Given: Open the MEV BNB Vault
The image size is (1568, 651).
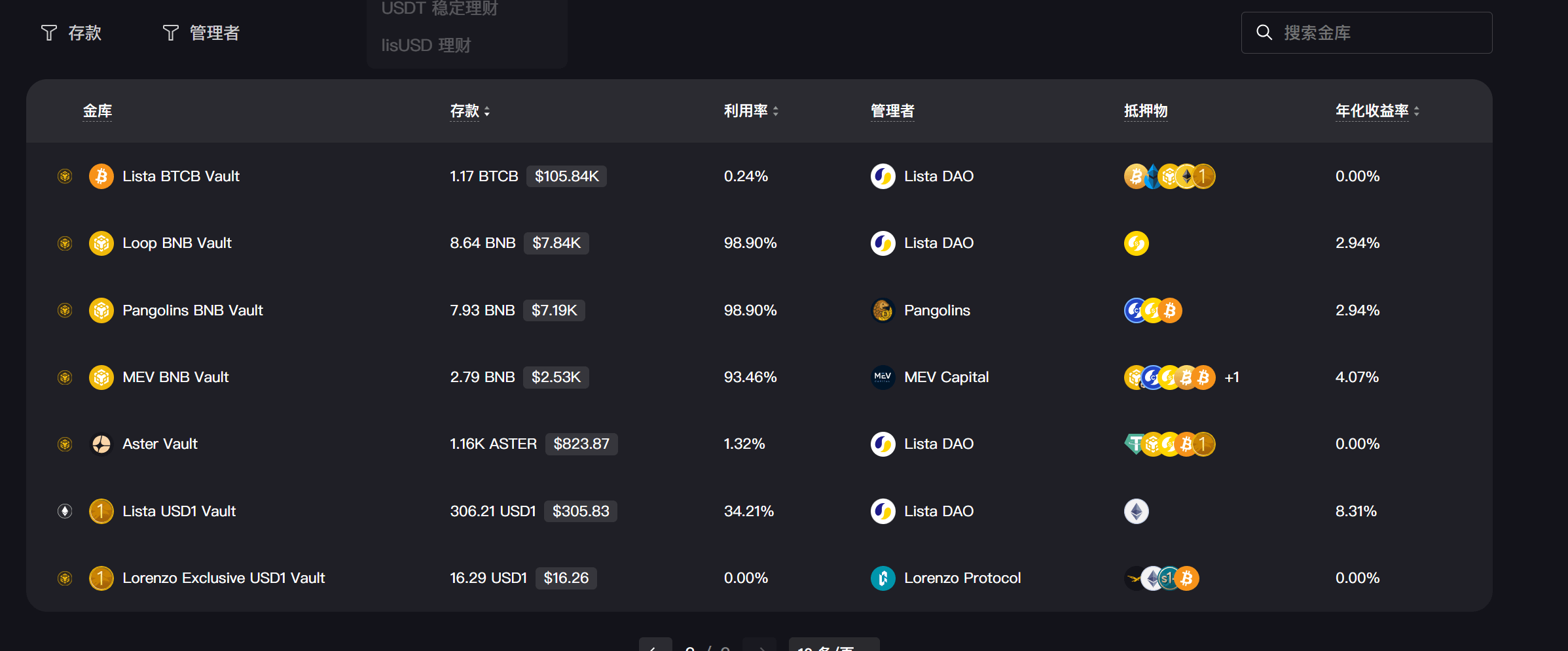Looking at the screenshot, I should click(x=176, y=378).
